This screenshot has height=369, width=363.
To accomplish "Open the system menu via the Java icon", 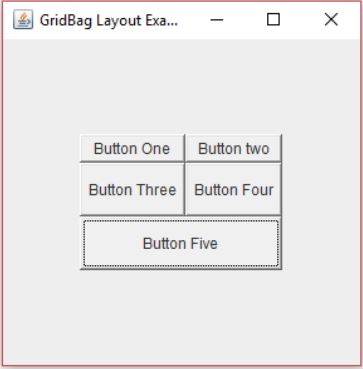I will 23,20.
